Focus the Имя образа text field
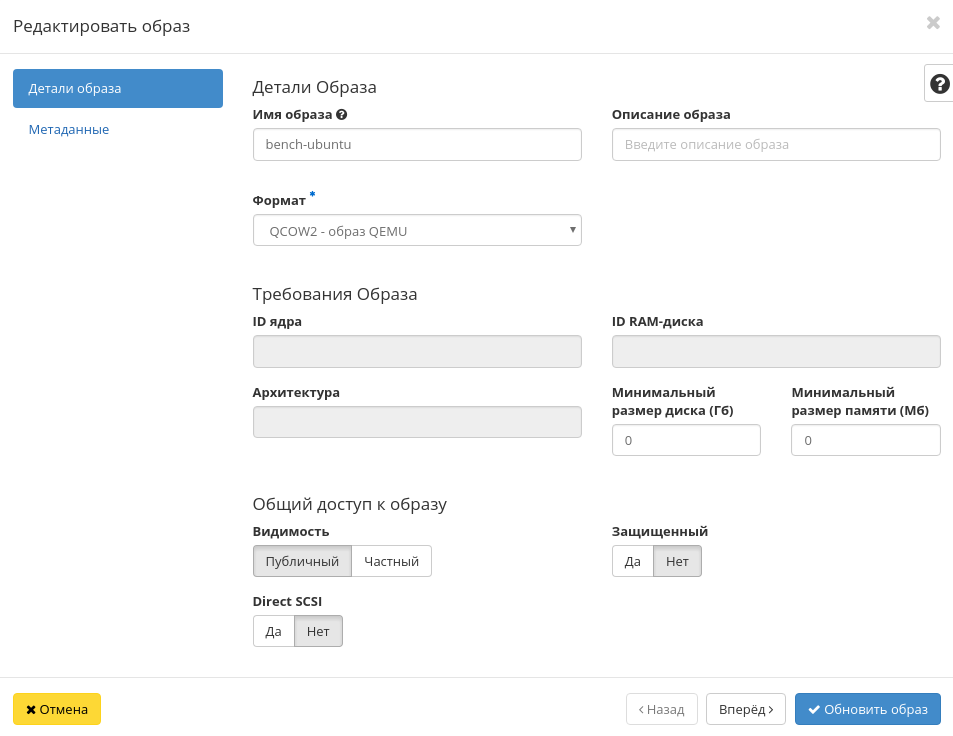 pos(417,145)
